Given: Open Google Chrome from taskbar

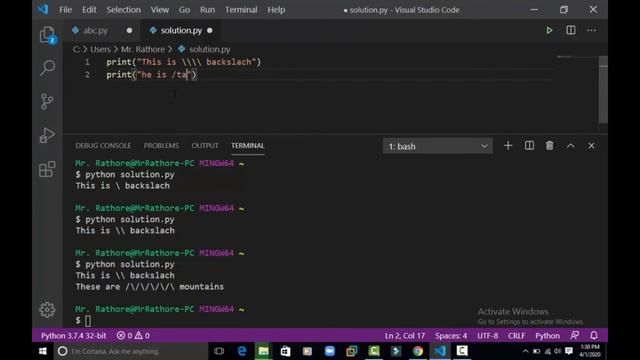Looking at the screenshot, I should coord(418,351).
